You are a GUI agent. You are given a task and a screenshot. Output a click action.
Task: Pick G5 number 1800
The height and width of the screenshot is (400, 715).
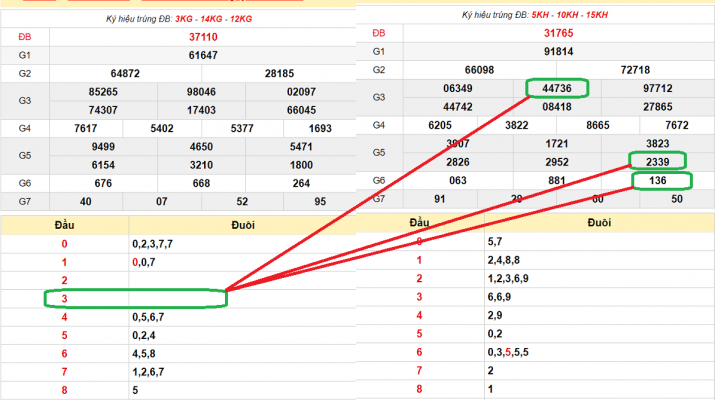(301, 165)
